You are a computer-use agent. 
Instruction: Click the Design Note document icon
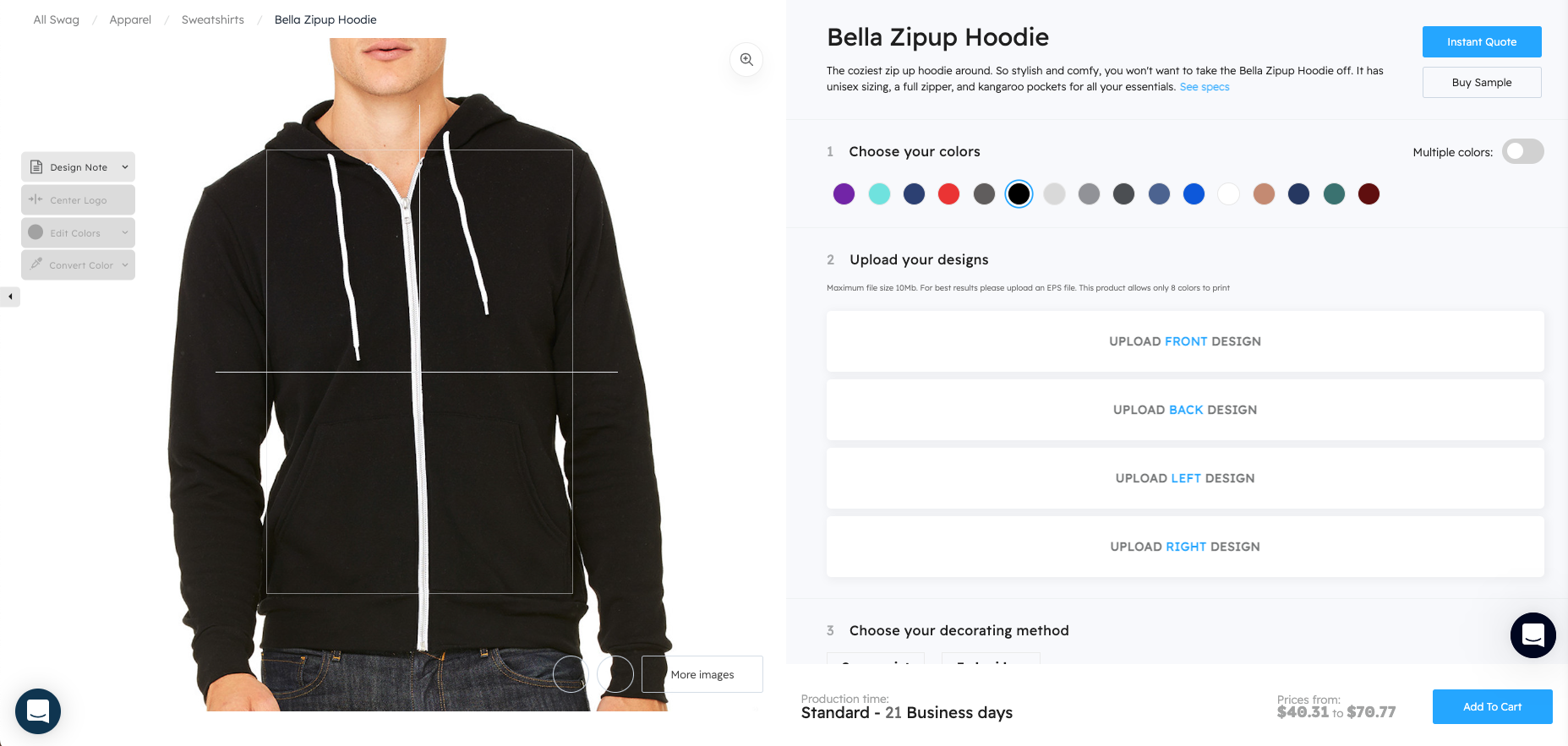(x=36, y=167)
